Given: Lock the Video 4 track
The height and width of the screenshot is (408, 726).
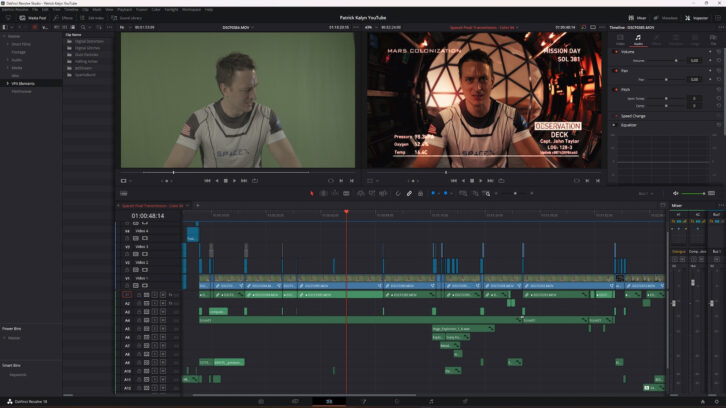Looking at the screenshot, I should point(127,238).
